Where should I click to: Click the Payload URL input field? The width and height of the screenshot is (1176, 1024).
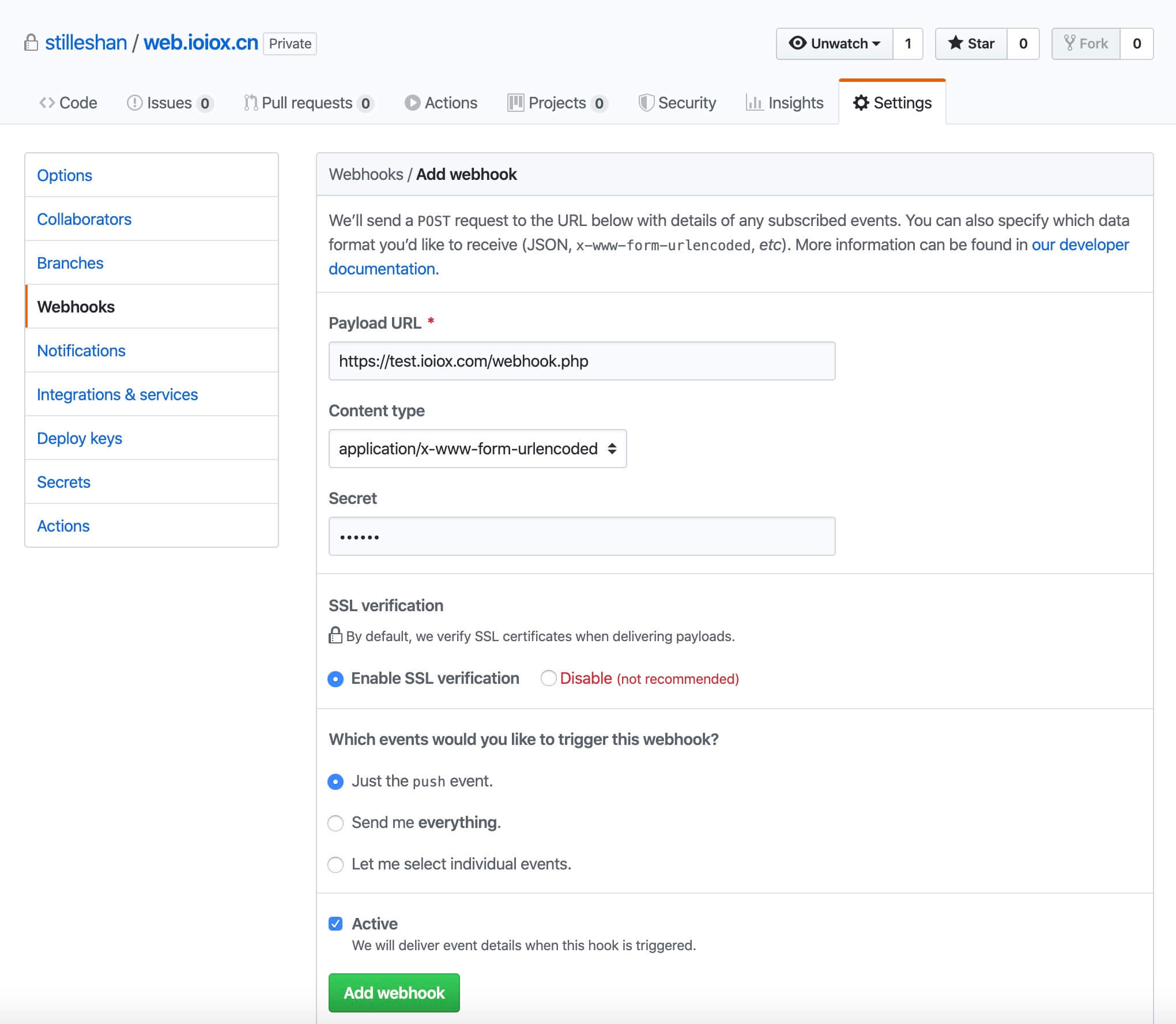click(x=582, y=361)
